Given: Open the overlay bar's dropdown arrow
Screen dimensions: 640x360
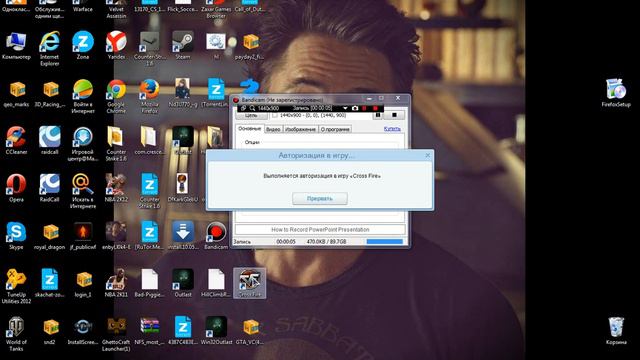Looking at the screenshot, I should (x=345, y=108).
